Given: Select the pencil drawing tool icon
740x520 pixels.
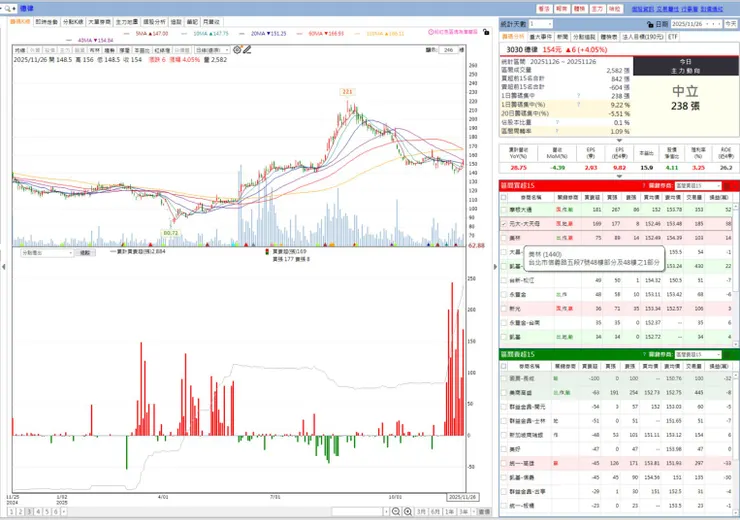Looking at the screenshot, I should (247, 50).
